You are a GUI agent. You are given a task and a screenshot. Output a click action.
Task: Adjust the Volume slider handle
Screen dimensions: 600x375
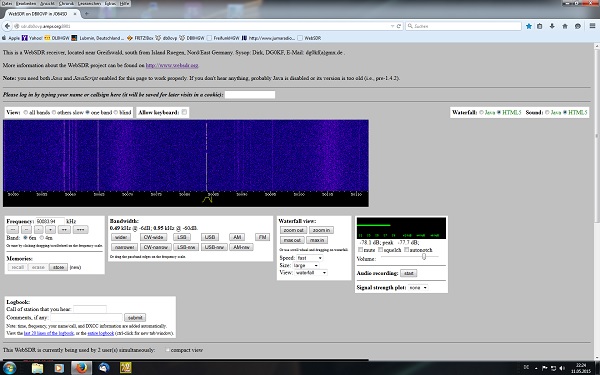click(424, 257)
